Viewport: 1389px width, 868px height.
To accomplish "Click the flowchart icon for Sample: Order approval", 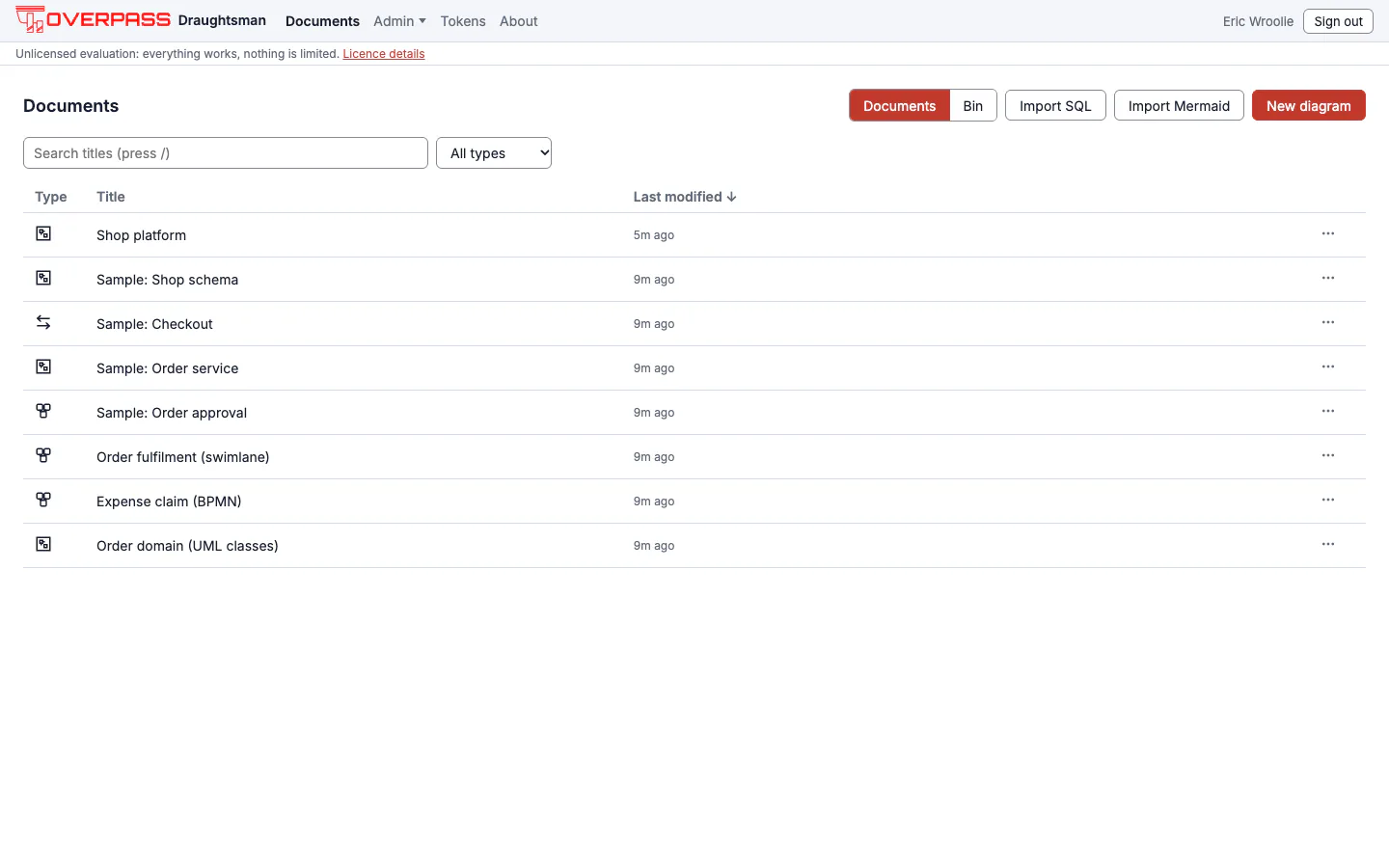I will 43,411.
